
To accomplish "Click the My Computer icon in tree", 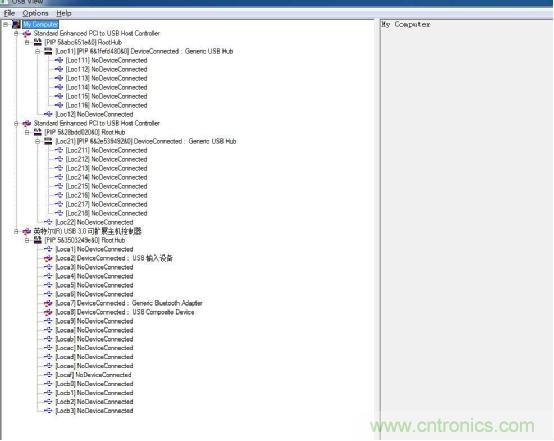I will click(x=16, y=24).
